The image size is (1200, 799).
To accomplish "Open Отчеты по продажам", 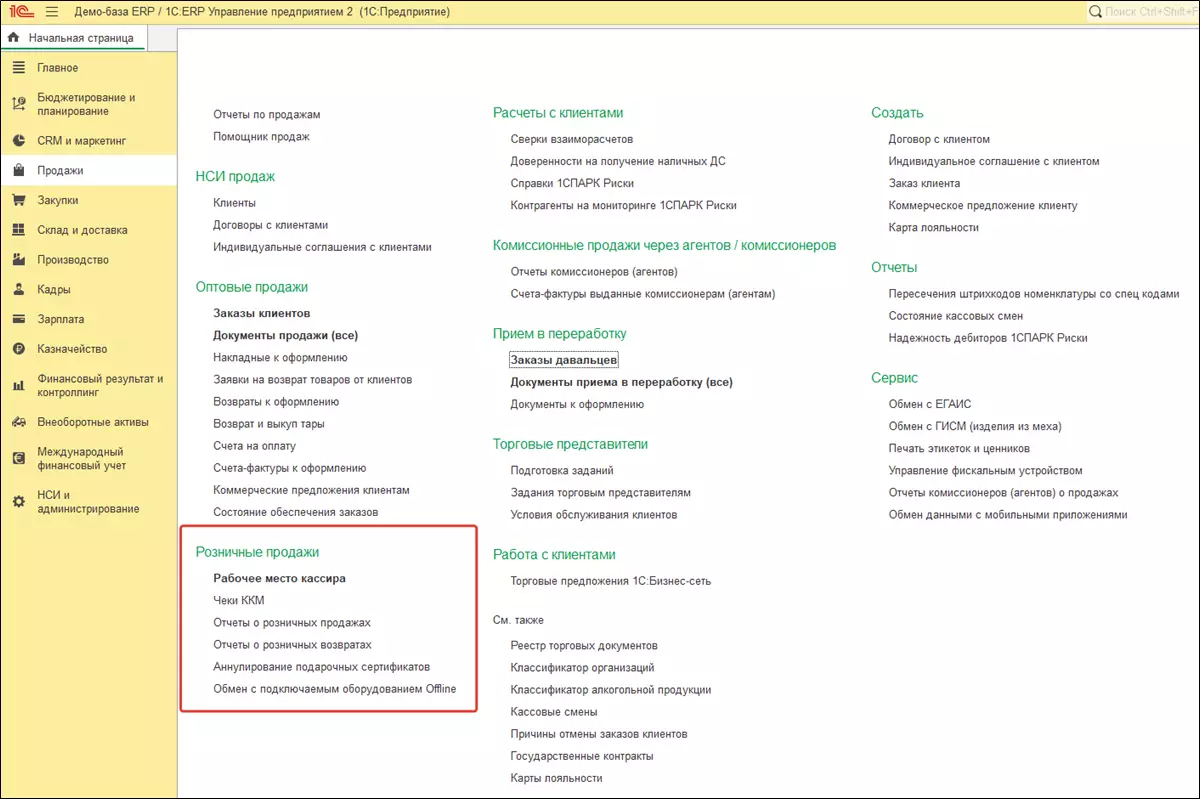I will [267, 115].
